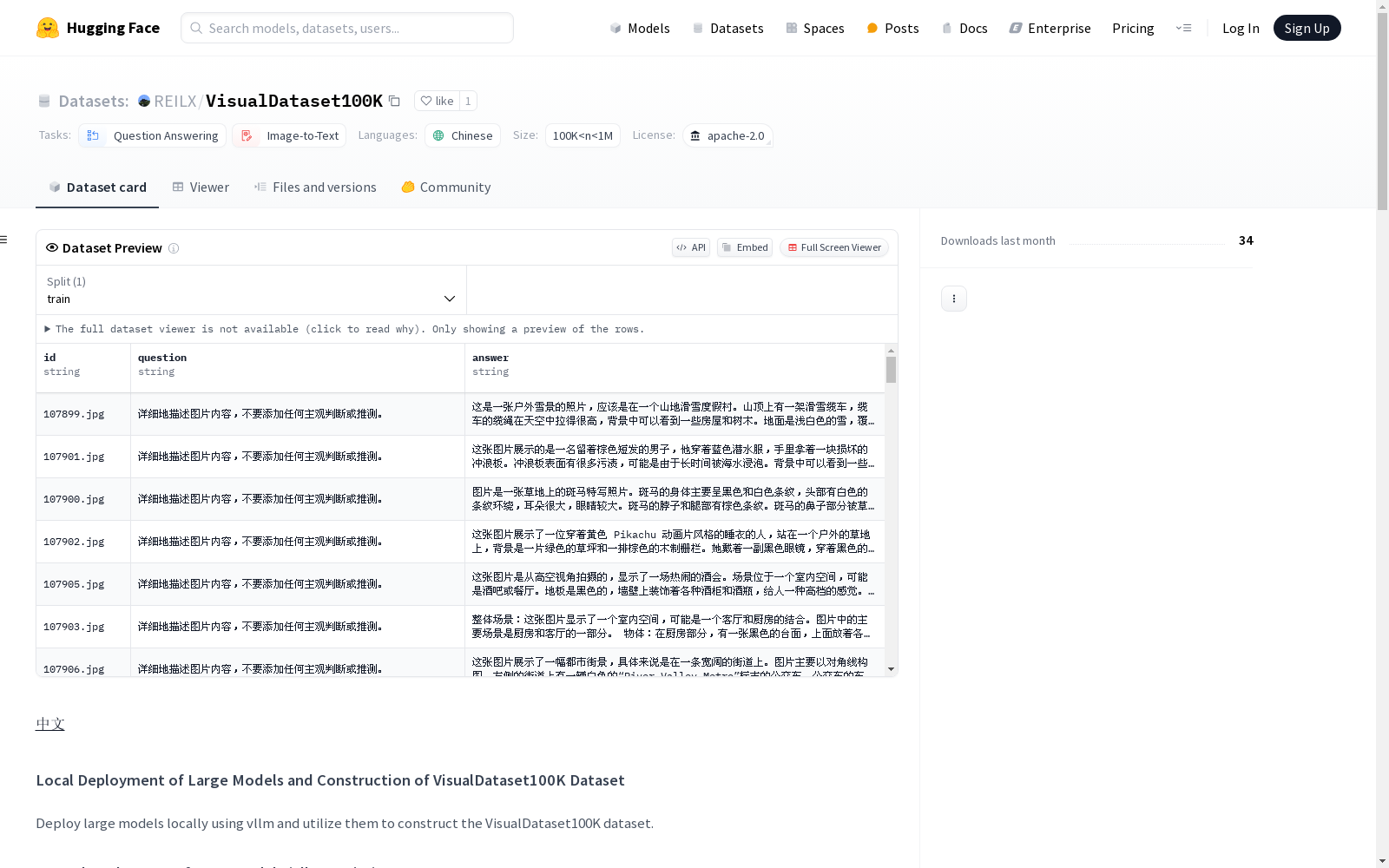Select the 107901.jpg id cell
Screen dimensions: 1389x868
click(83, 457)
